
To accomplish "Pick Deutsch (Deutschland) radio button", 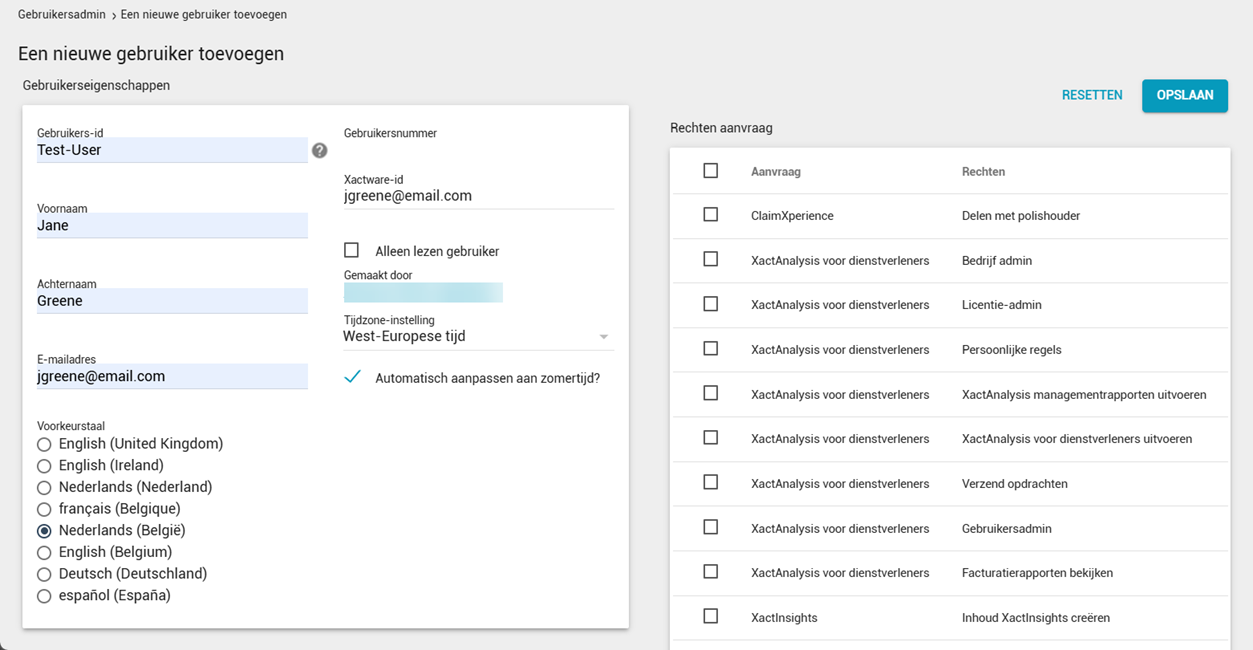I will click(x=44, y=574).
